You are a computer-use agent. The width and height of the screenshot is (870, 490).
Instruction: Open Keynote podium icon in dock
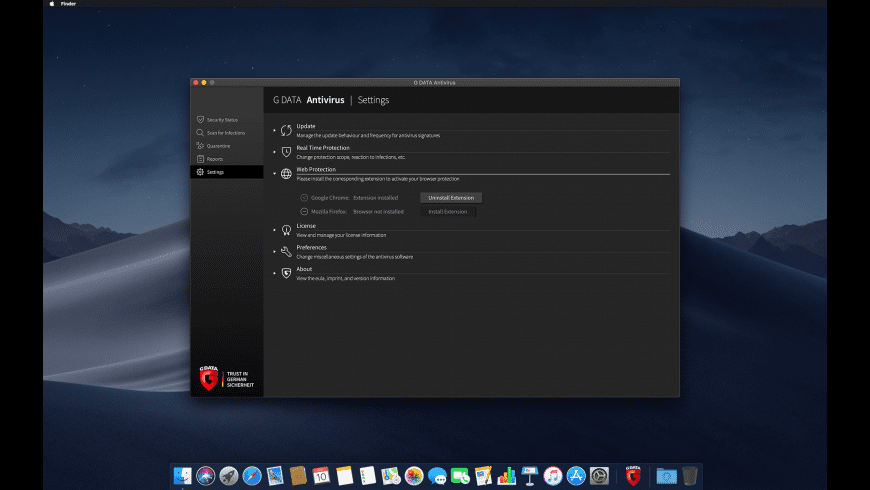click(x=530, y=476)
